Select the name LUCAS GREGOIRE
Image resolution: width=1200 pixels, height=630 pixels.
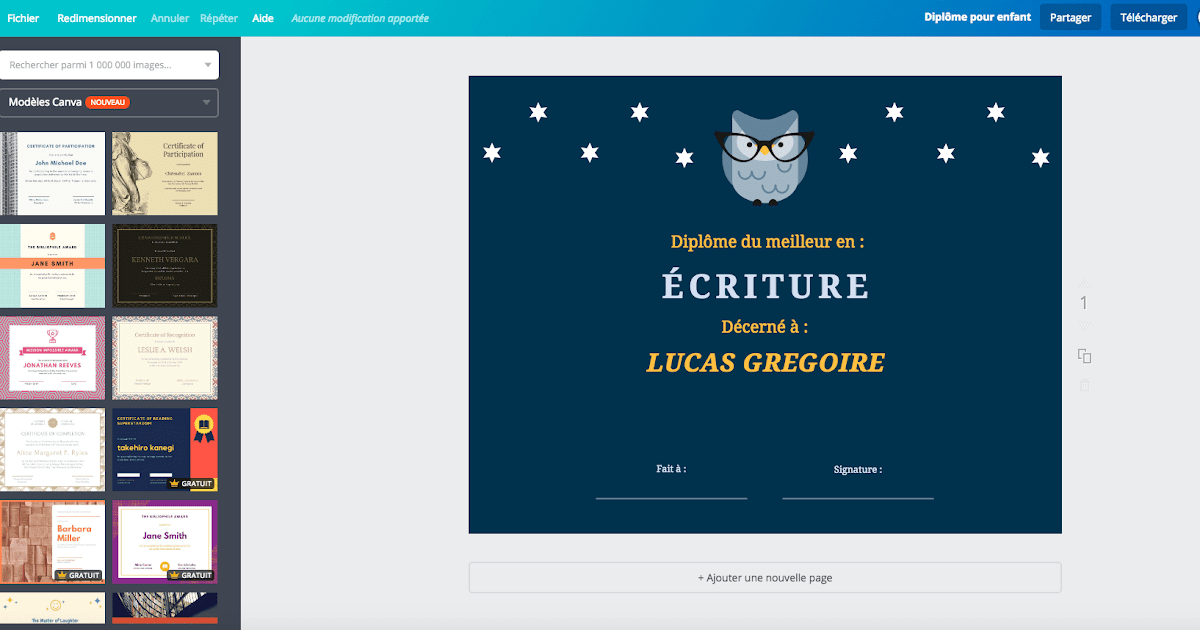click(766, 362)
